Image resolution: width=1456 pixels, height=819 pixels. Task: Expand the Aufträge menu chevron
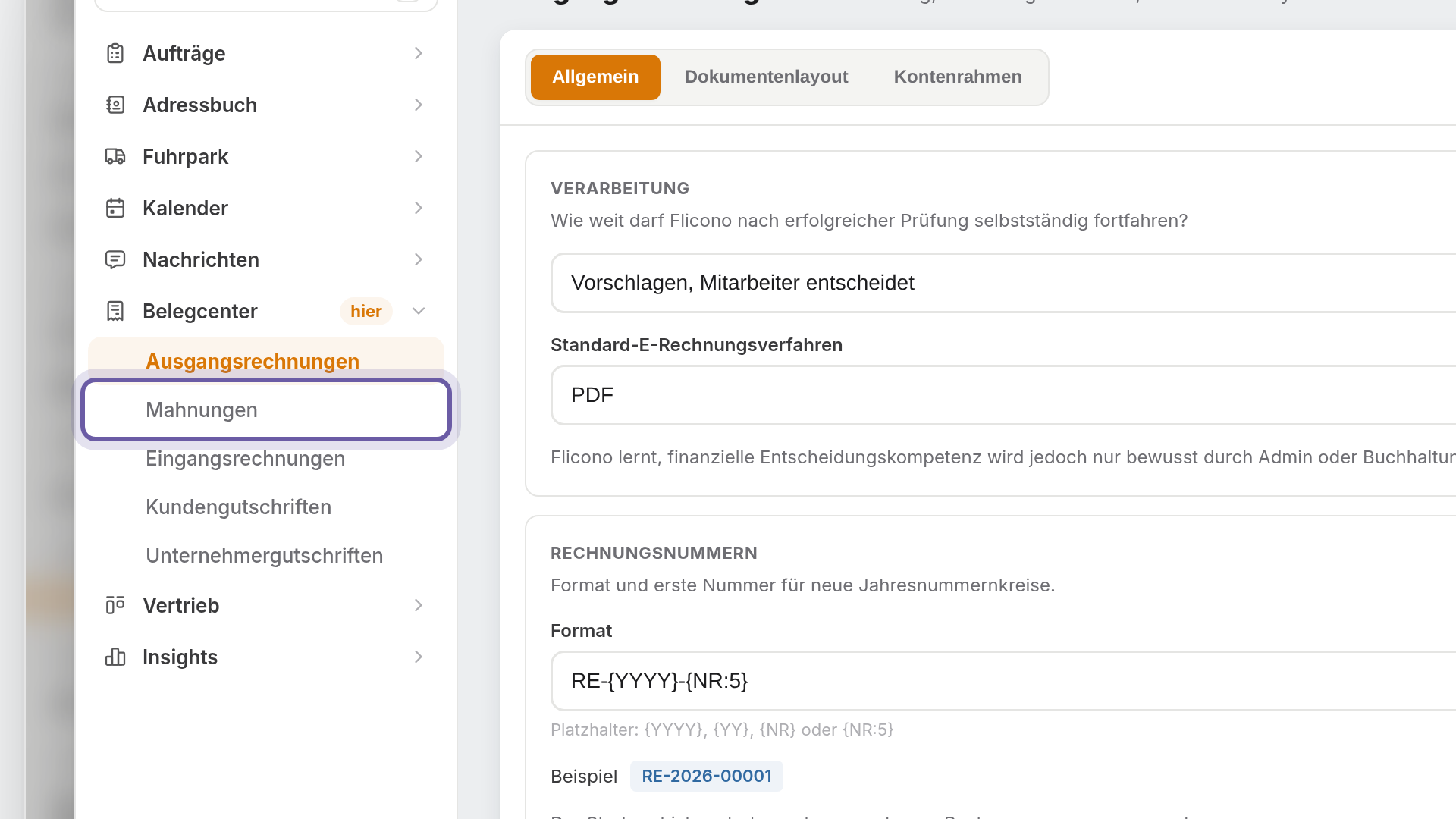419,53
